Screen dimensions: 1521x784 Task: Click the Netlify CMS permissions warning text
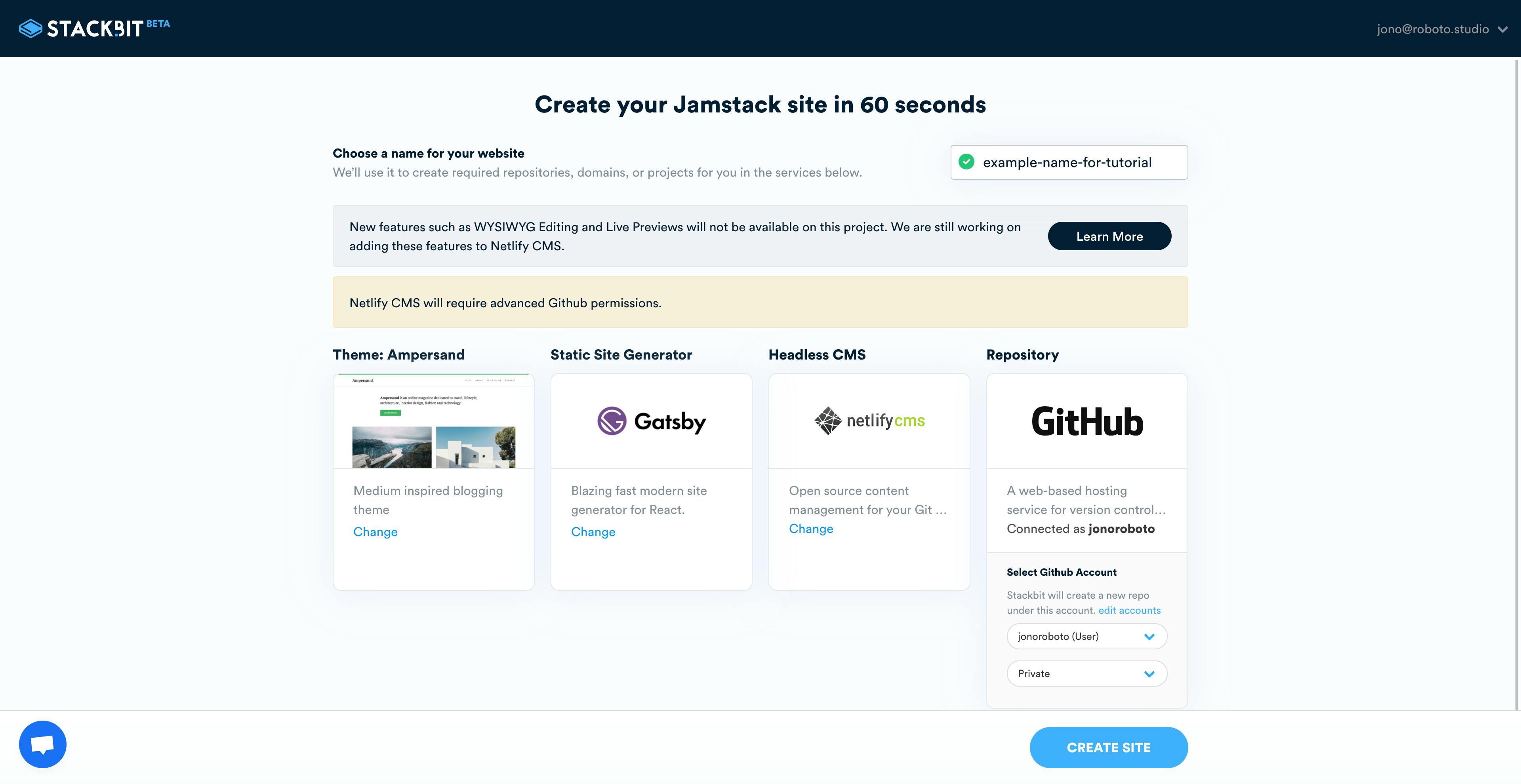(505, 303)
